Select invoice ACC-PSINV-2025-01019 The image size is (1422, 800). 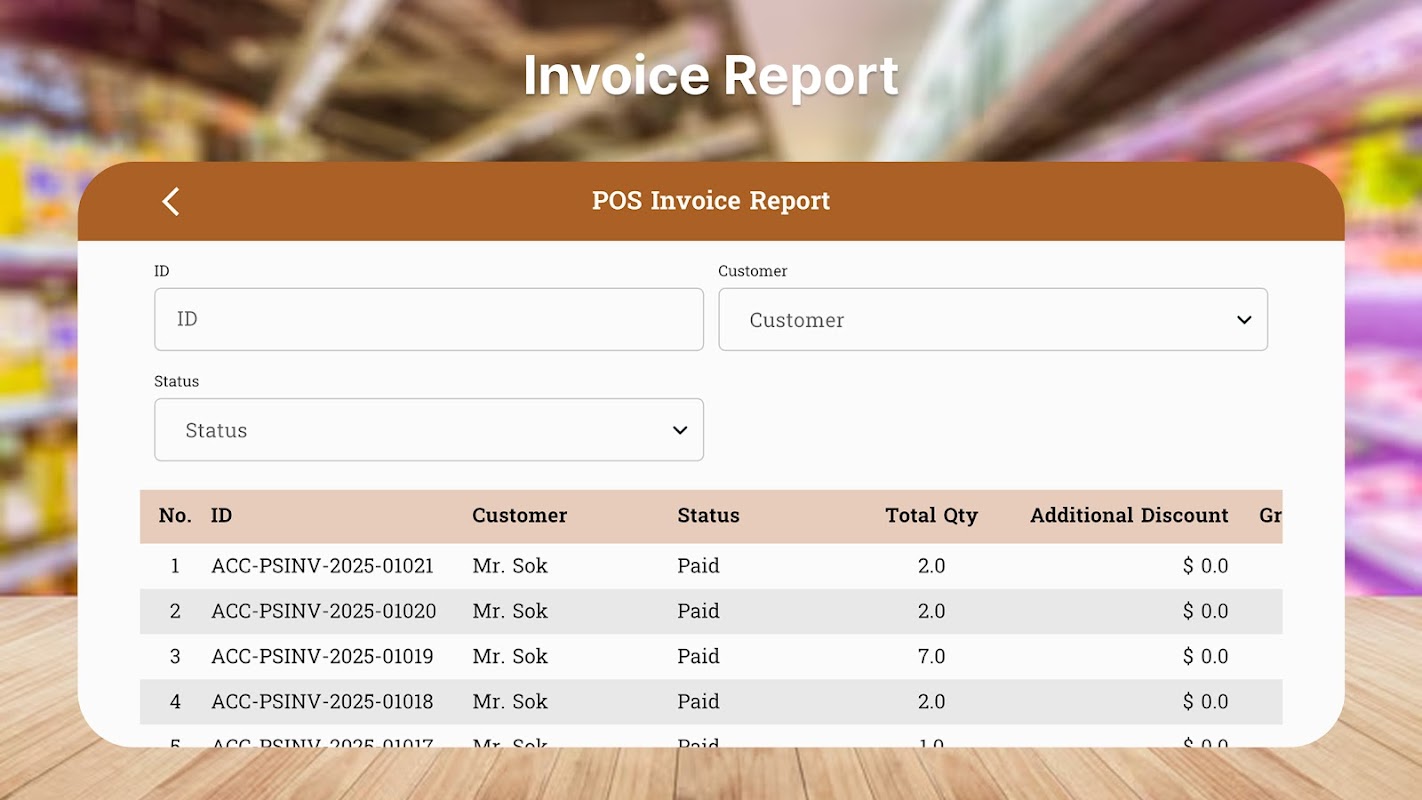click(322, 656)
